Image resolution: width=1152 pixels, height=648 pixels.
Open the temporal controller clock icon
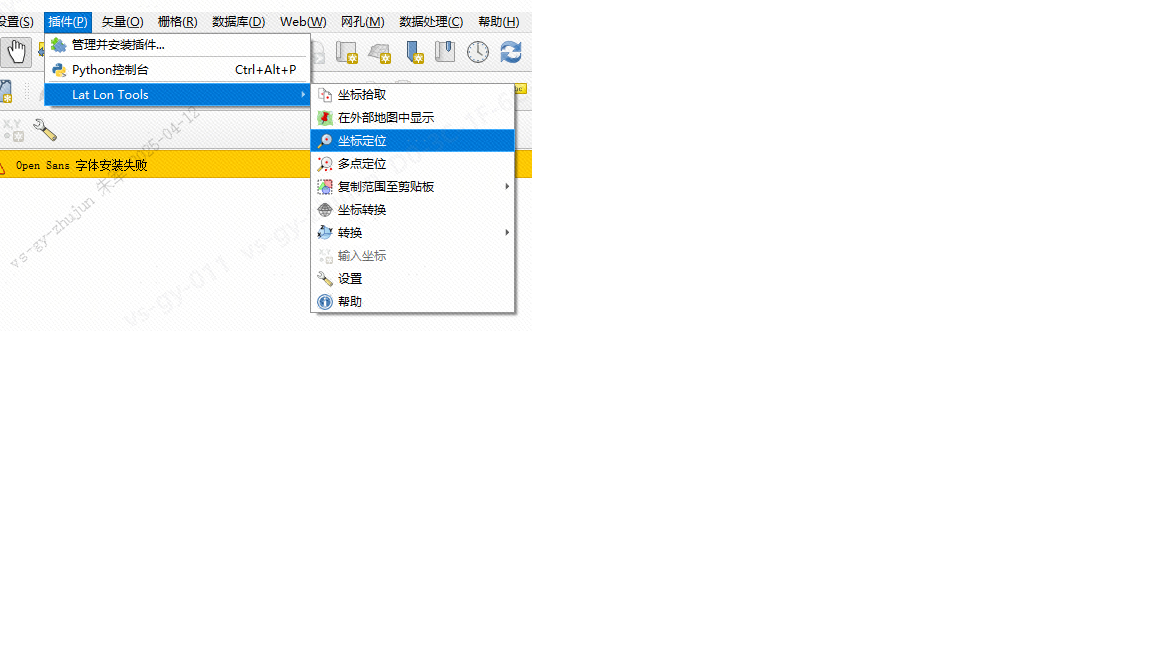478,52
